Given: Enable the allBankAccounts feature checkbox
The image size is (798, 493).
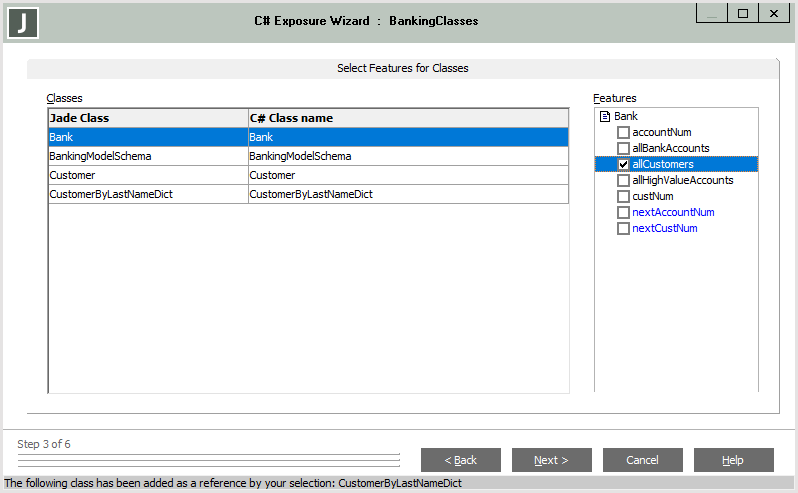Looking at the screenshot, I should click(623, 149).
